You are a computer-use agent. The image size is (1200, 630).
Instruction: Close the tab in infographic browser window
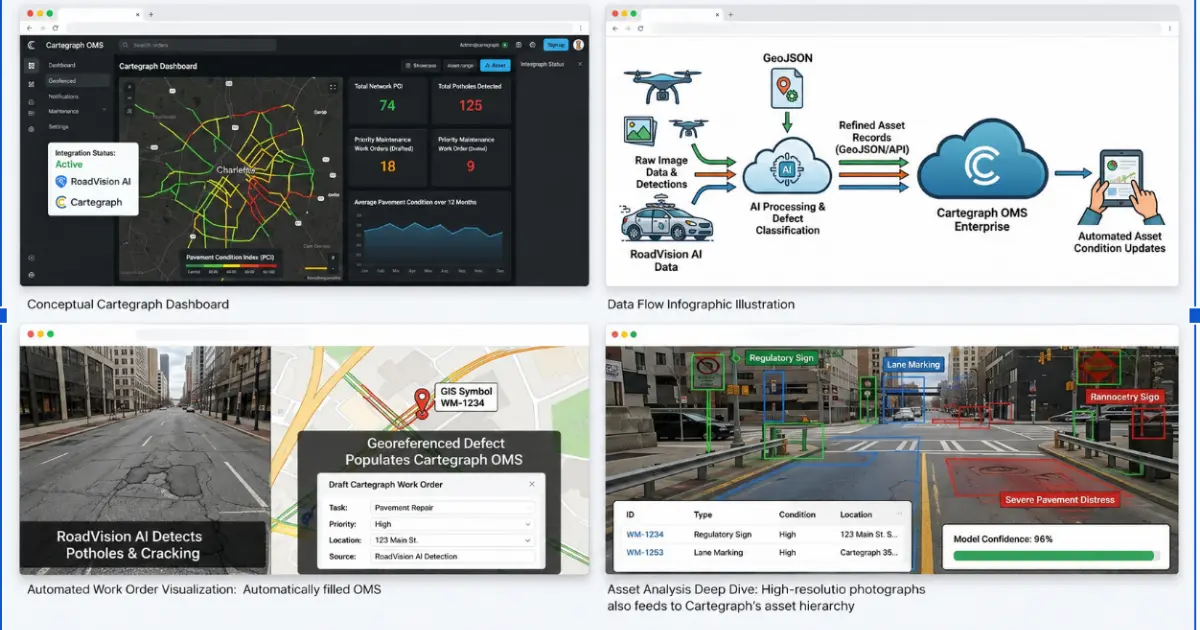tap(717, 14)
